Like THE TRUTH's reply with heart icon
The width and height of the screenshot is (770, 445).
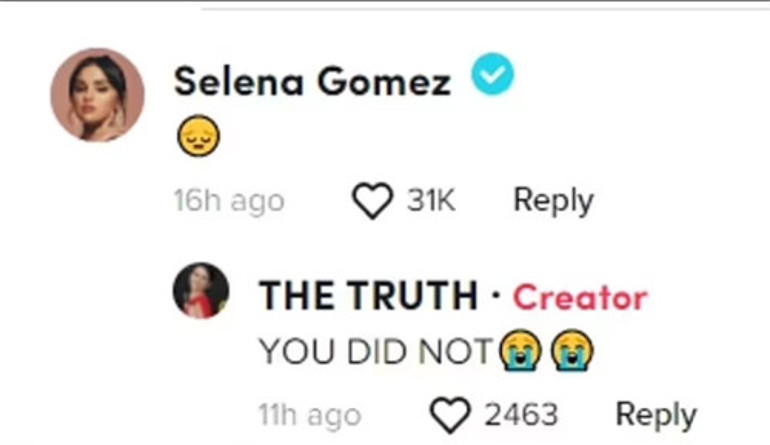point(450,414)
